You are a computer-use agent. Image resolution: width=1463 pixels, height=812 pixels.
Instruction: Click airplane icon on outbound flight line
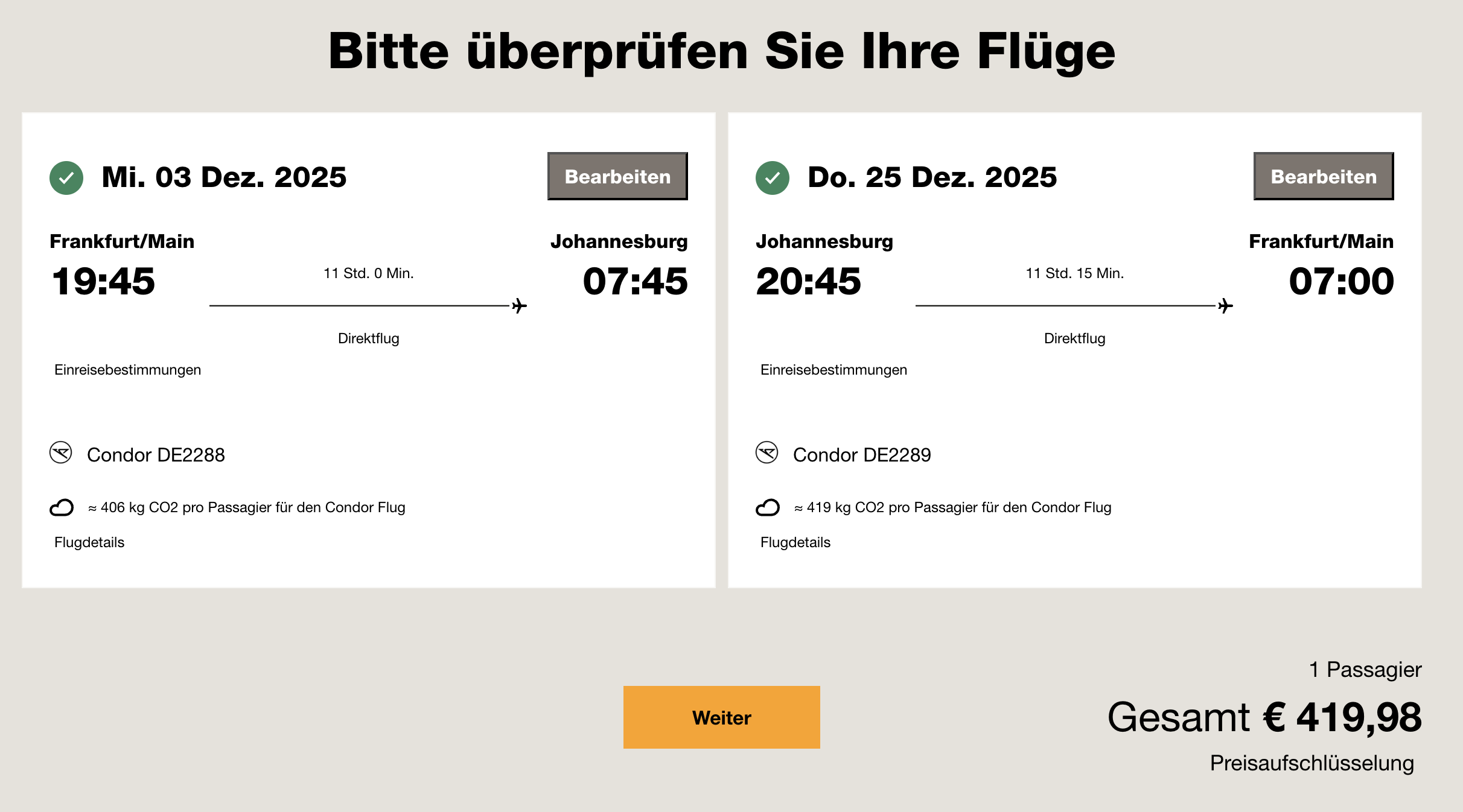(x=519, y=306)
